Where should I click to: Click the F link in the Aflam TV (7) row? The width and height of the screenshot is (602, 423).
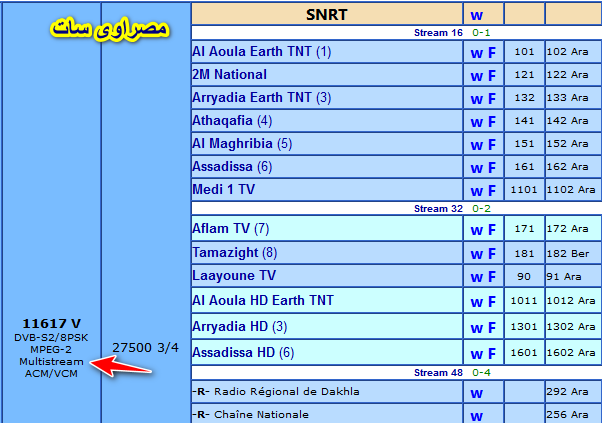click(x=492, y=230)
